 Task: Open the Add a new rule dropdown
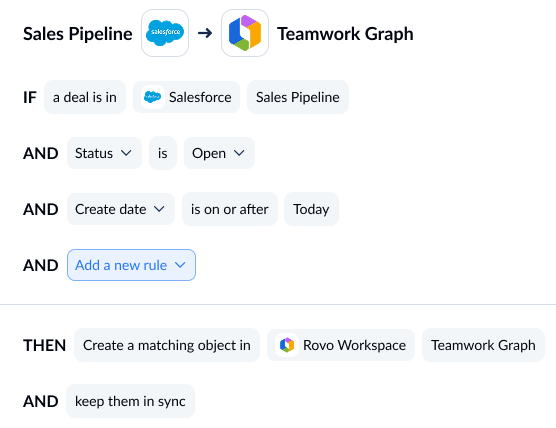[x=131, y=265]
